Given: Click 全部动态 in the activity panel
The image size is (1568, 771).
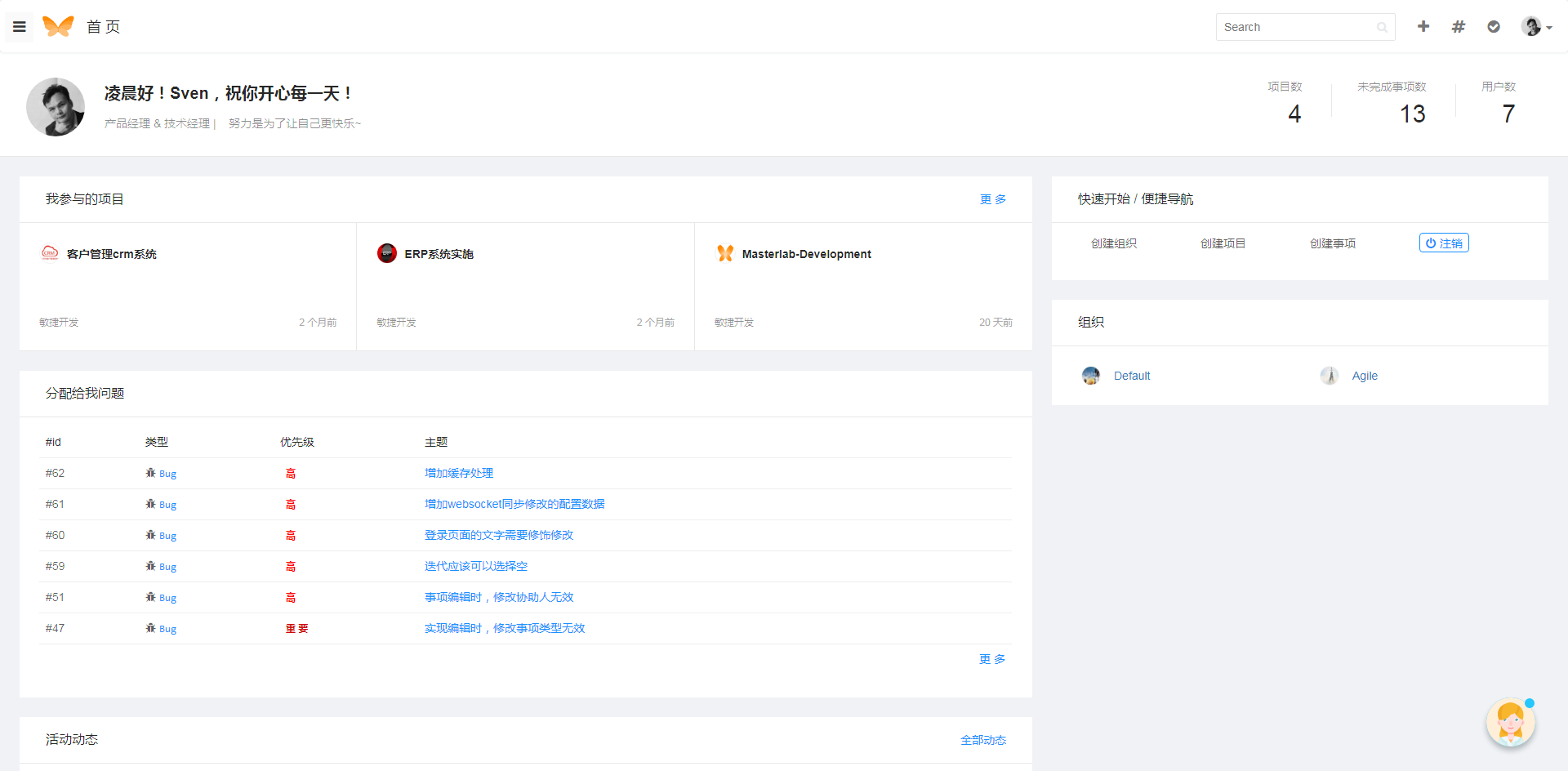Looking at the screenshot, I should [983, 740].
